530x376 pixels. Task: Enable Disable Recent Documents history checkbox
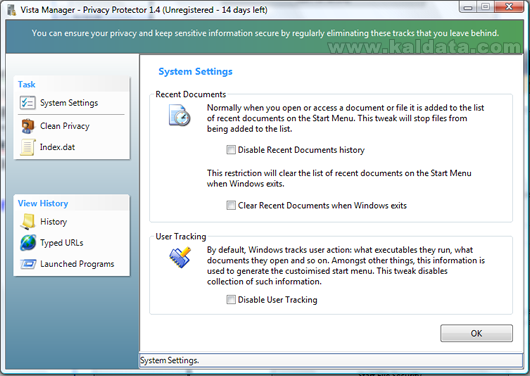click(x=231, y=150)
